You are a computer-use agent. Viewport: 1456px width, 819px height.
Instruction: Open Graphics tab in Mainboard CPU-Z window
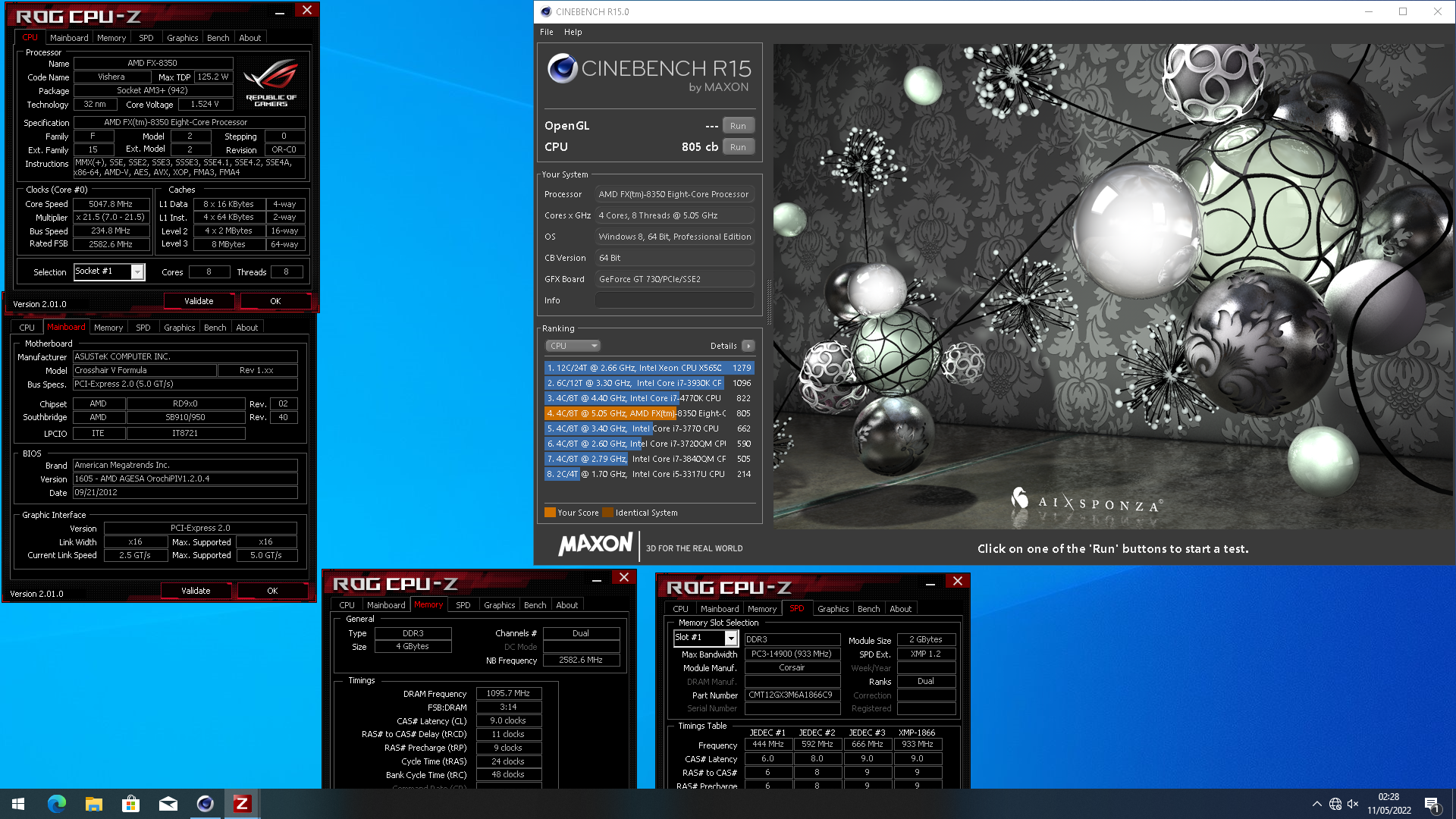pos(180,328)
